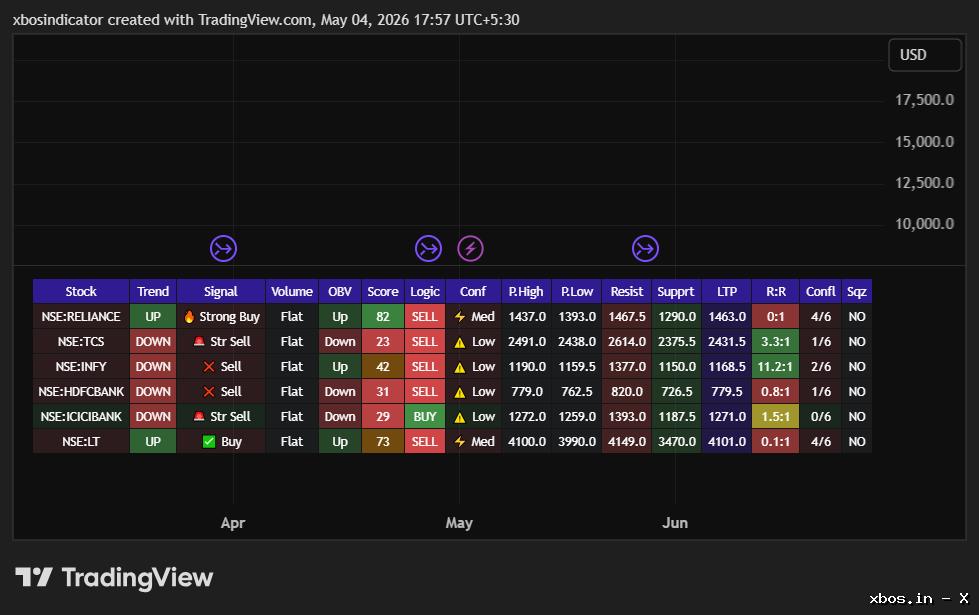Image resolution: width=979 pixels, height=615 pixels.
Task: Click the LTP value 1463.0
Action: pos(727,317)
